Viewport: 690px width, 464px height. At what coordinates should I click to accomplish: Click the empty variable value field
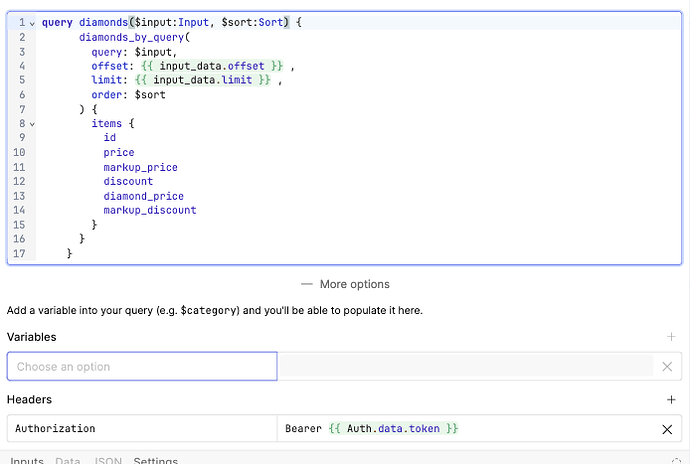(465, 367)
